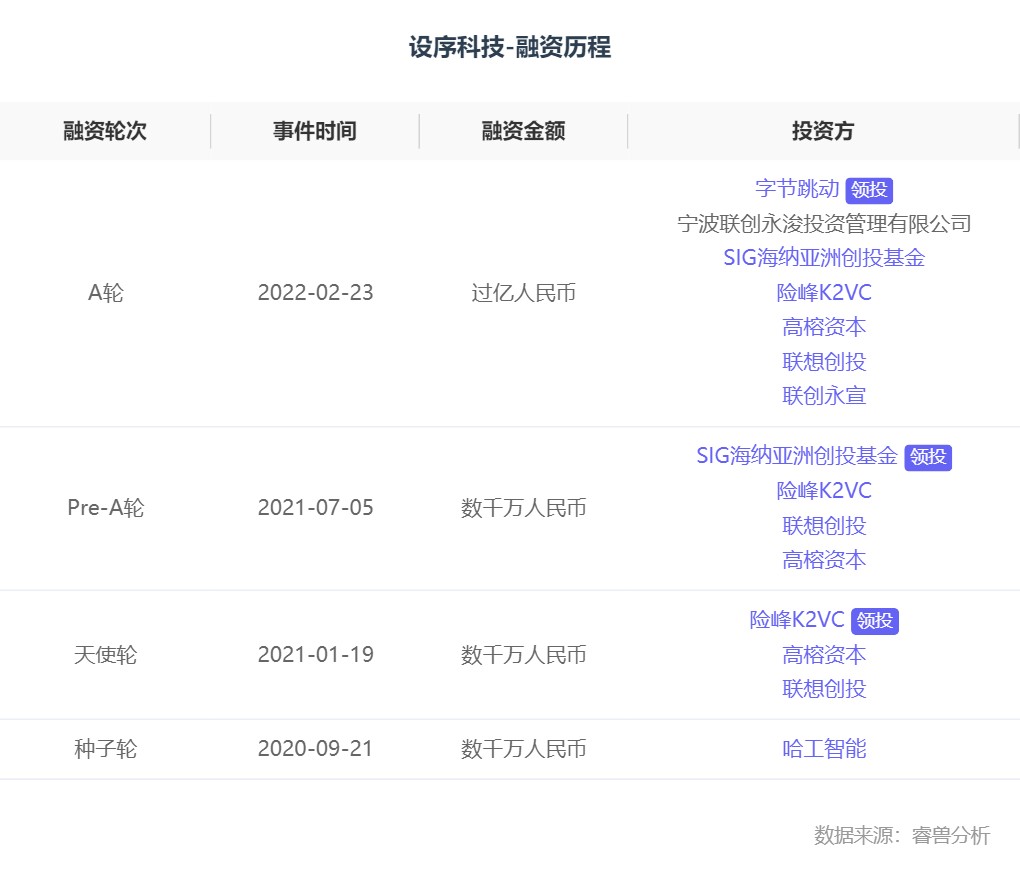Image resolution: width=1020 pixels, height=889 pixels.
Task: Open 高榕资本 link in the Pre-A轮 row
Action: 824,560
